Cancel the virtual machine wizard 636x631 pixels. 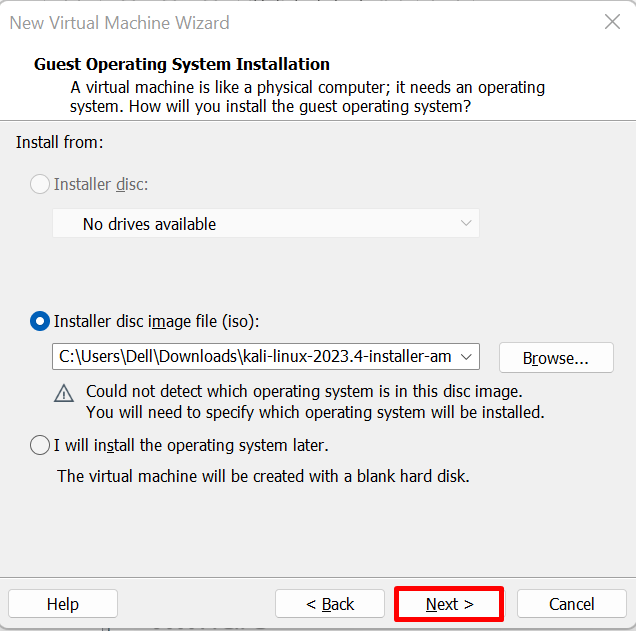(572, 604)
